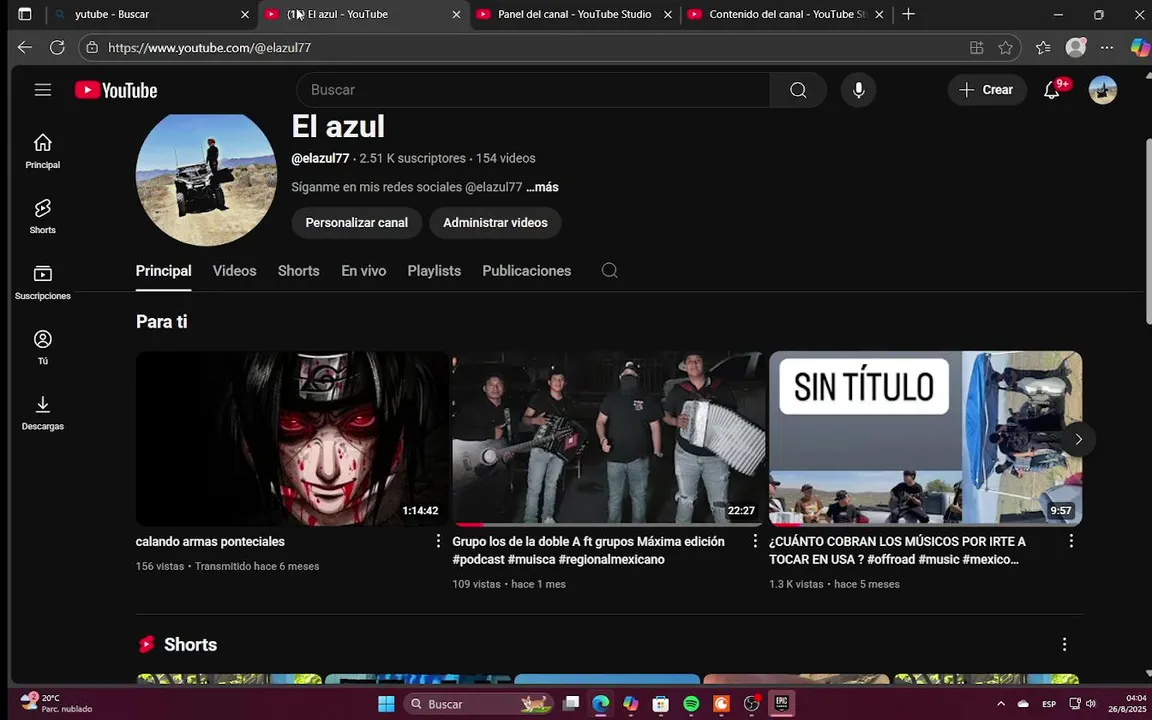The width and height of the screenshot is (1152, 720).
Task: Reload the page with refresh icon
Action: click(57, 47)
